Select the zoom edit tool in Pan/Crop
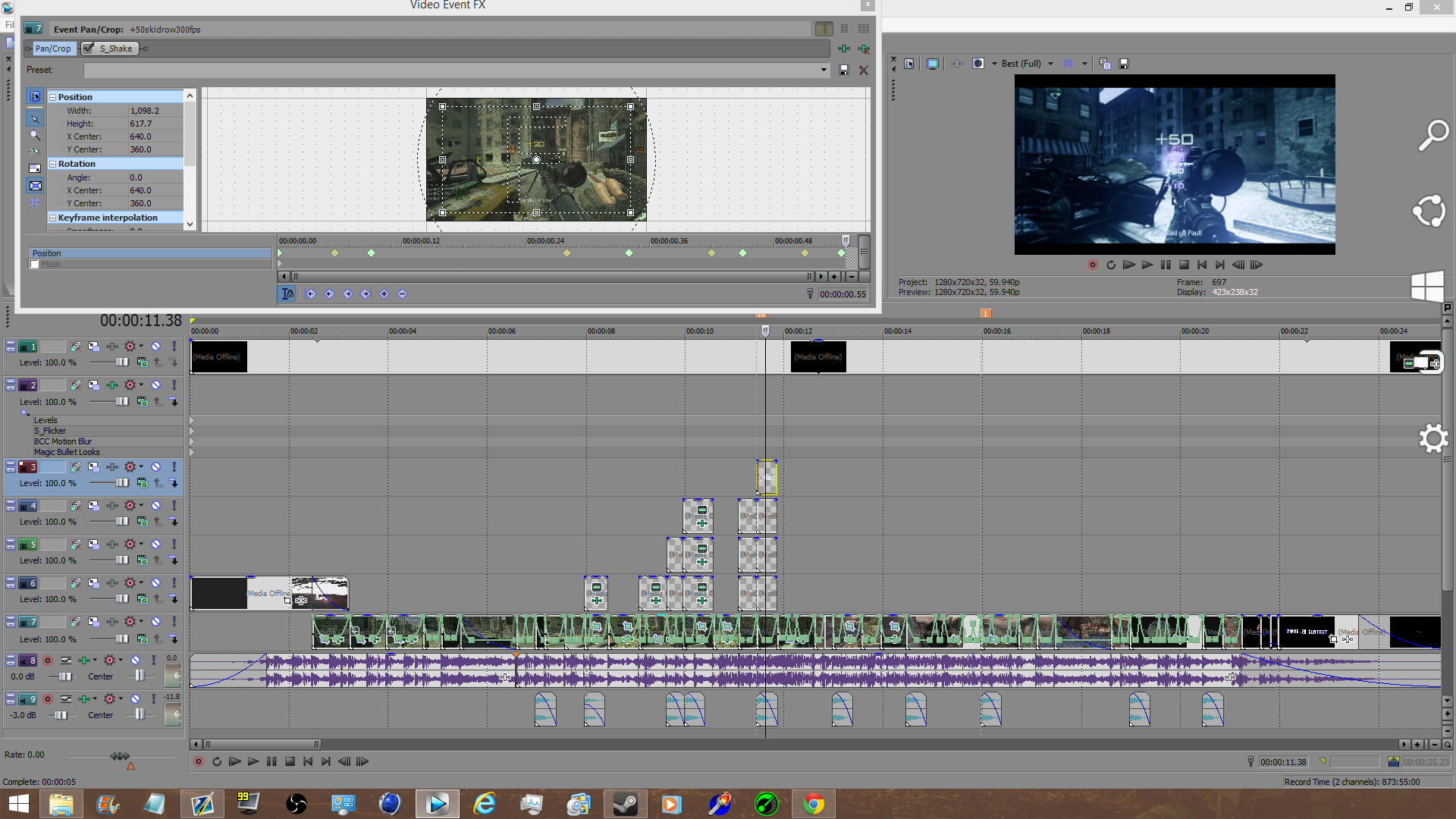Viewport: 1456px width, 819px height. (35, 135)
